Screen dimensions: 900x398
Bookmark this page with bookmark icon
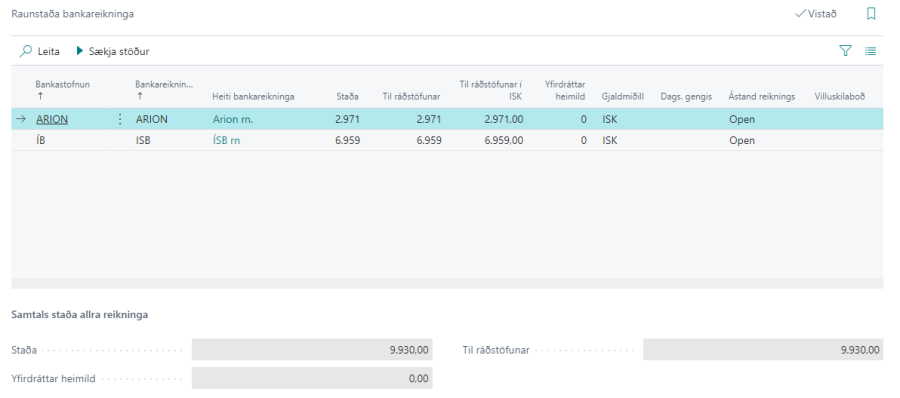coord(871,14)
